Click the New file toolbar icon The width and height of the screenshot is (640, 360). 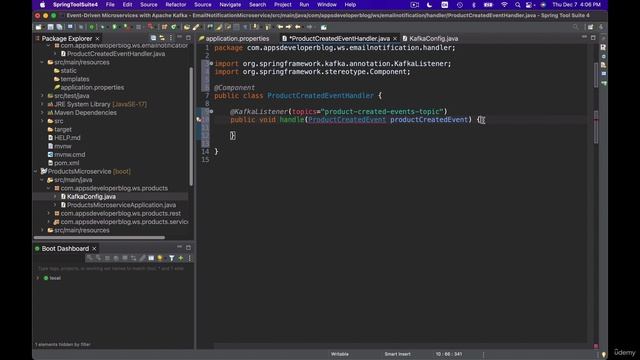tap(39, 27)
